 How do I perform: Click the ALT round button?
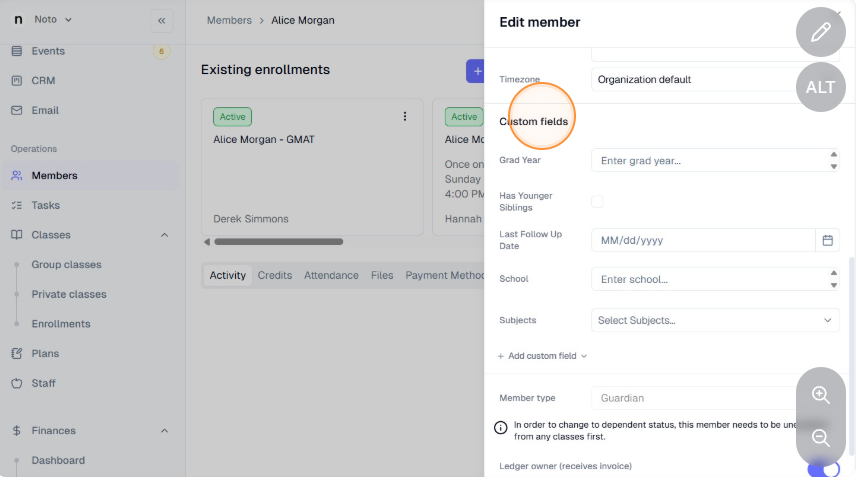820,87
